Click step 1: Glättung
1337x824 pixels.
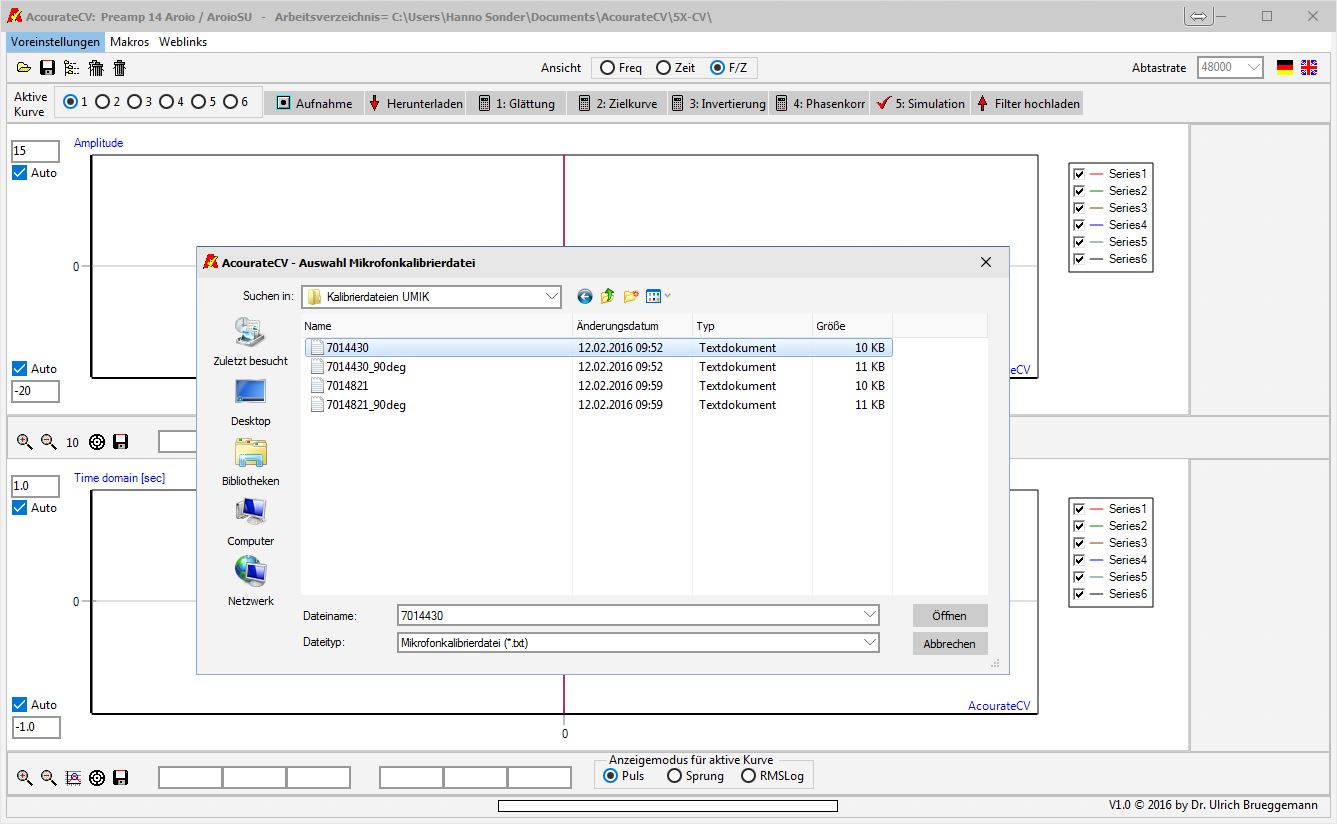[516, 103]
